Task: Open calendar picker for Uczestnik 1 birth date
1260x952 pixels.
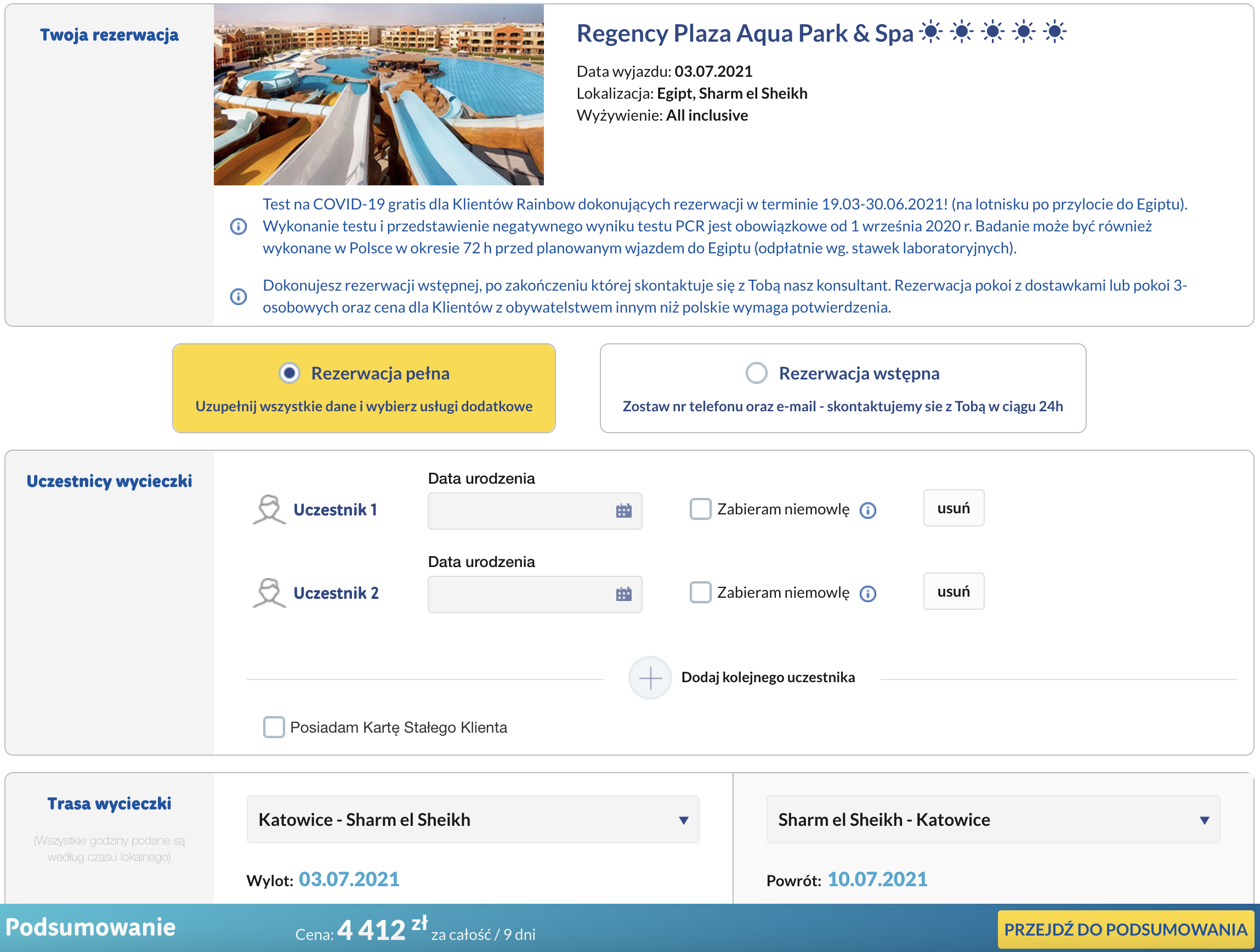Action: pyautogui.click(x=624, y=511)
